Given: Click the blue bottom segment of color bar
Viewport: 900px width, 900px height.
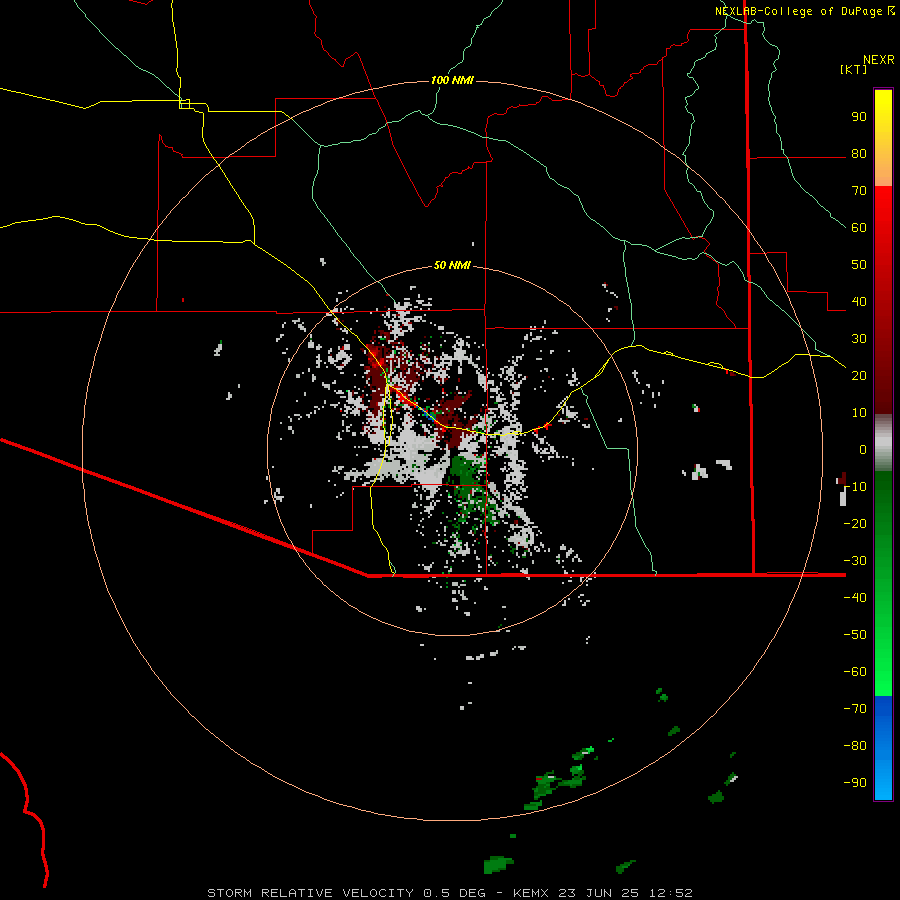Looking at the screenshot, I should point(883,748).
